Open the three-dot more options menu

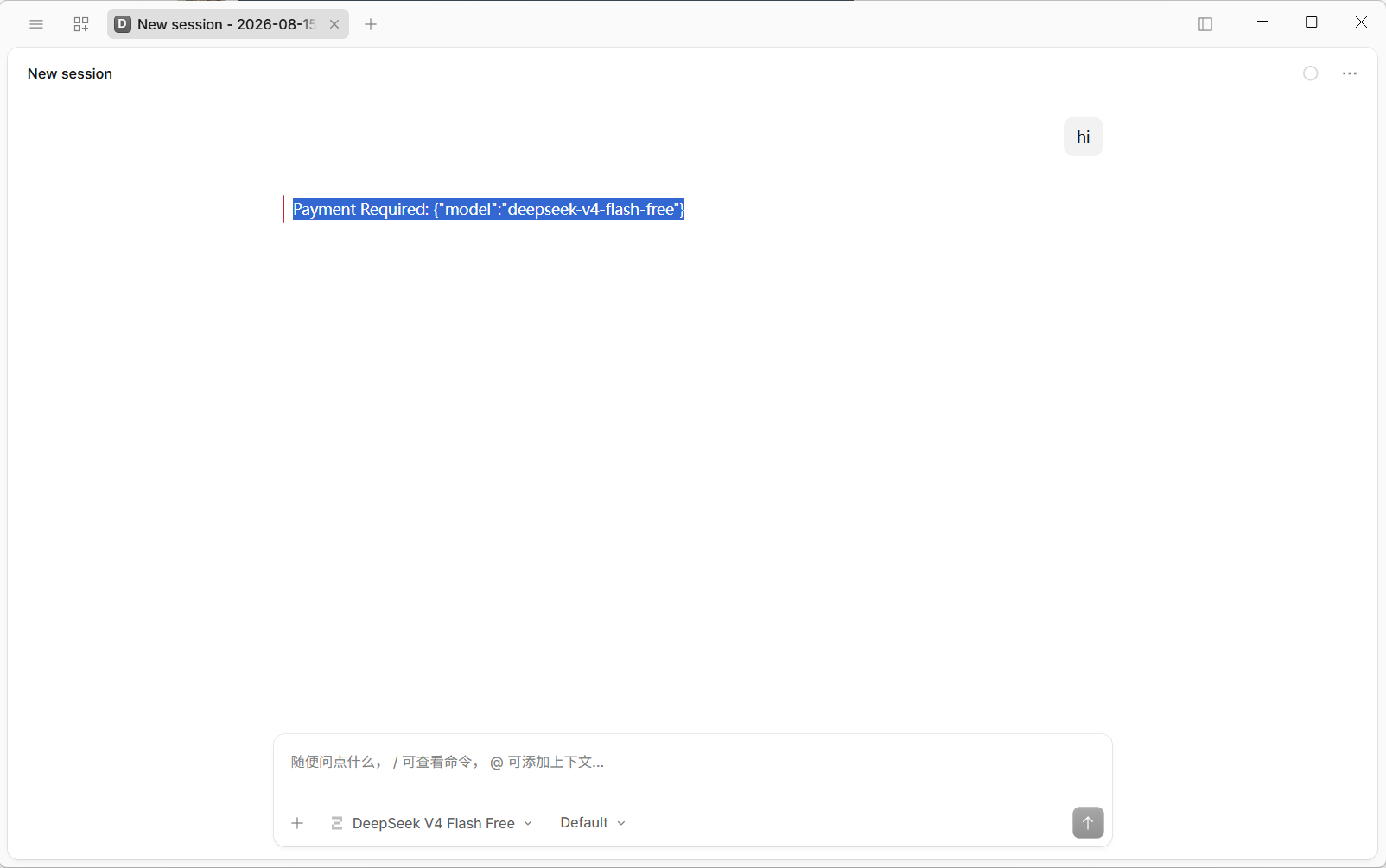[x=1350, y=73]
